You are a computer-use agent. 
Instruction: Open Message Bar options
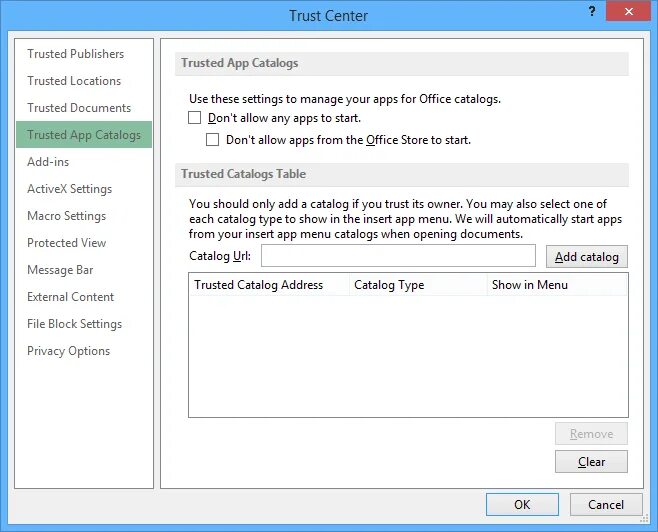[x=60, y=270]
